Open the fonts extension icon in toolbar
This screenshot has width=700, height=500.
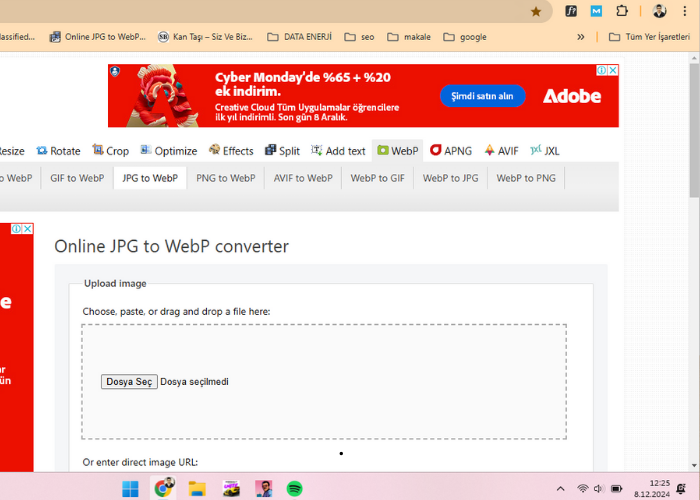(571, 11)
